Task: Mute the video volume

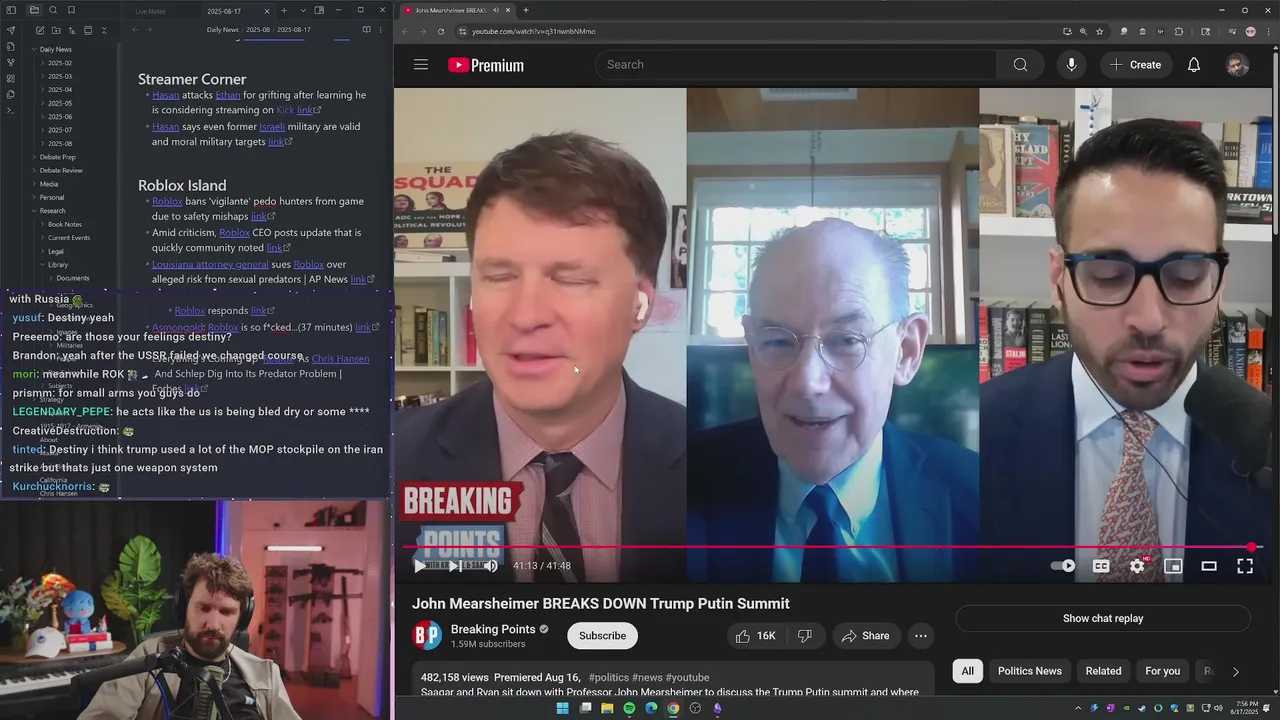Action: tap(491, 566)
